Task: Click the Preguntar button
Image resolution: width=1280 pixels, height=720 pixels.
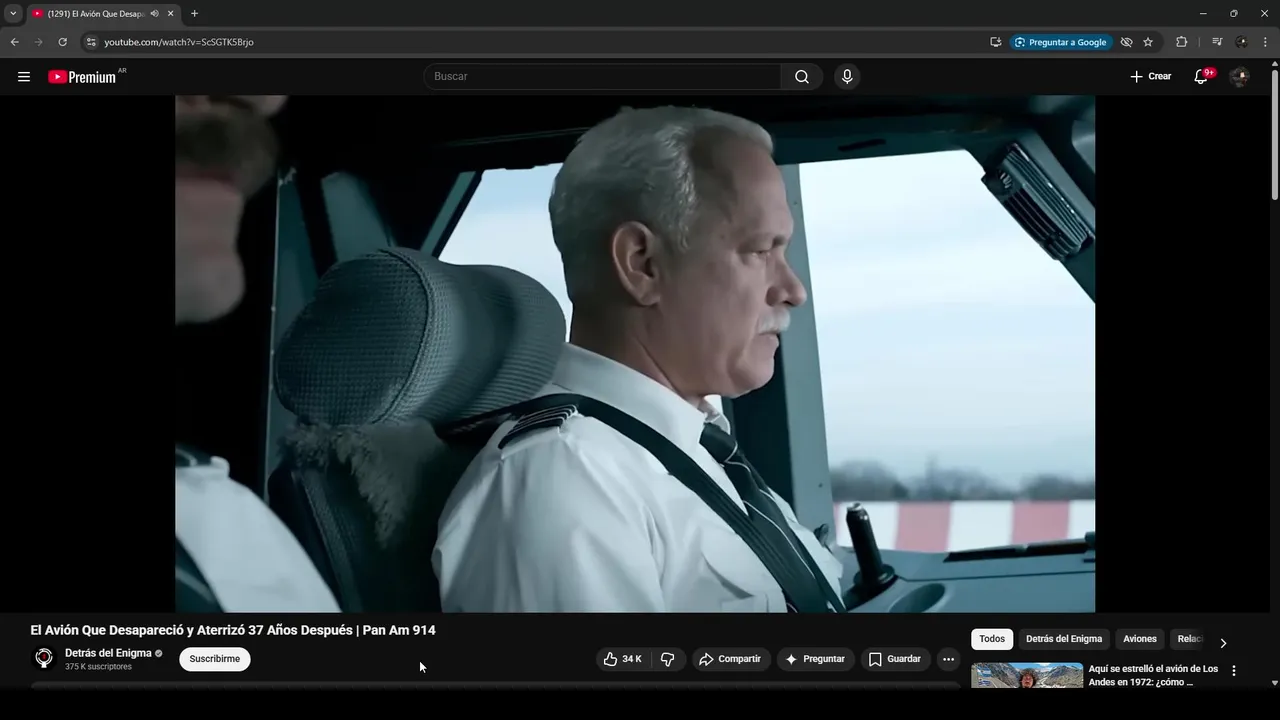Action: pos(816,659)
